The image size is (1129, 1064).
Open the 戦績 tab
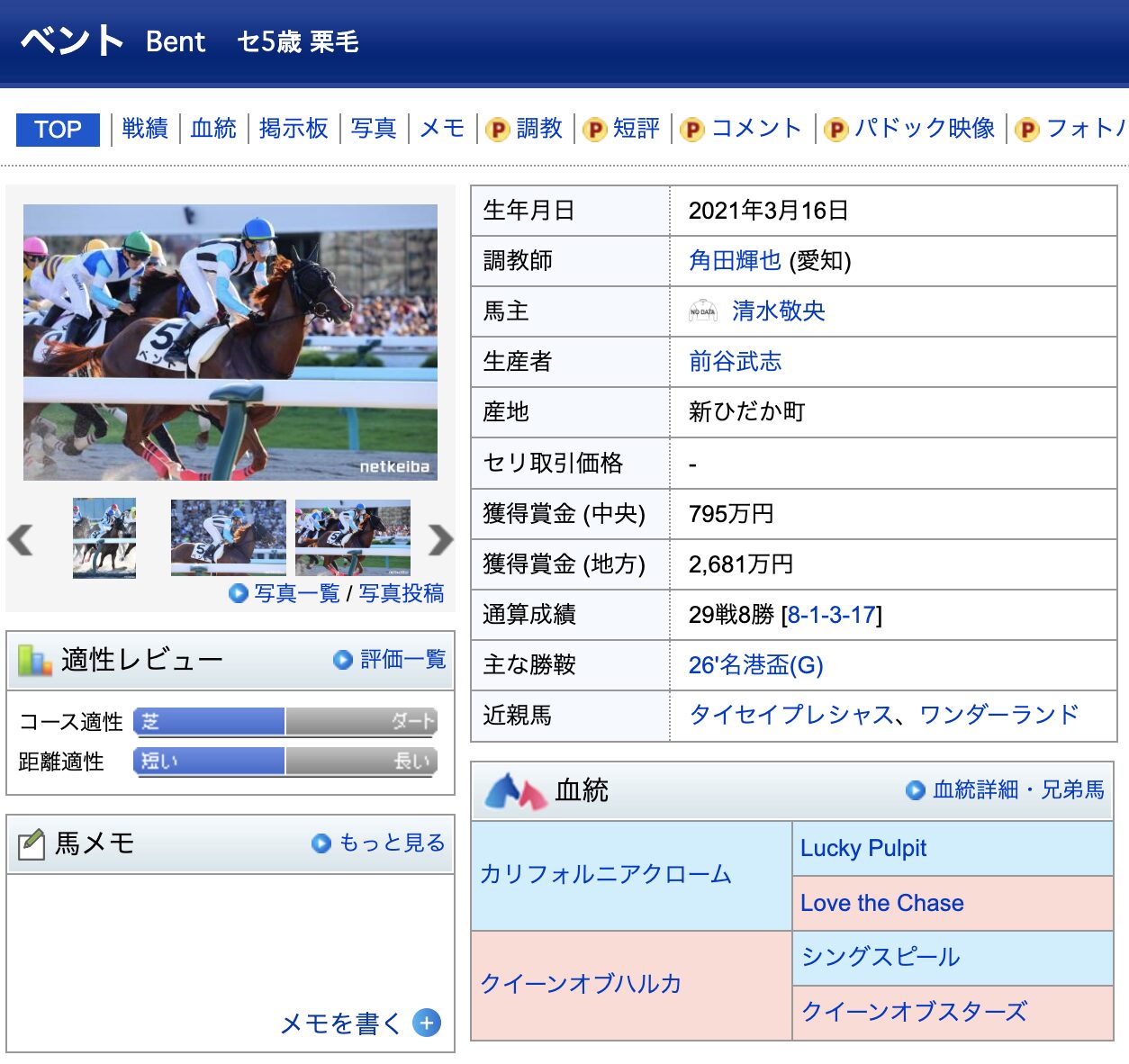tap(145, 129)
